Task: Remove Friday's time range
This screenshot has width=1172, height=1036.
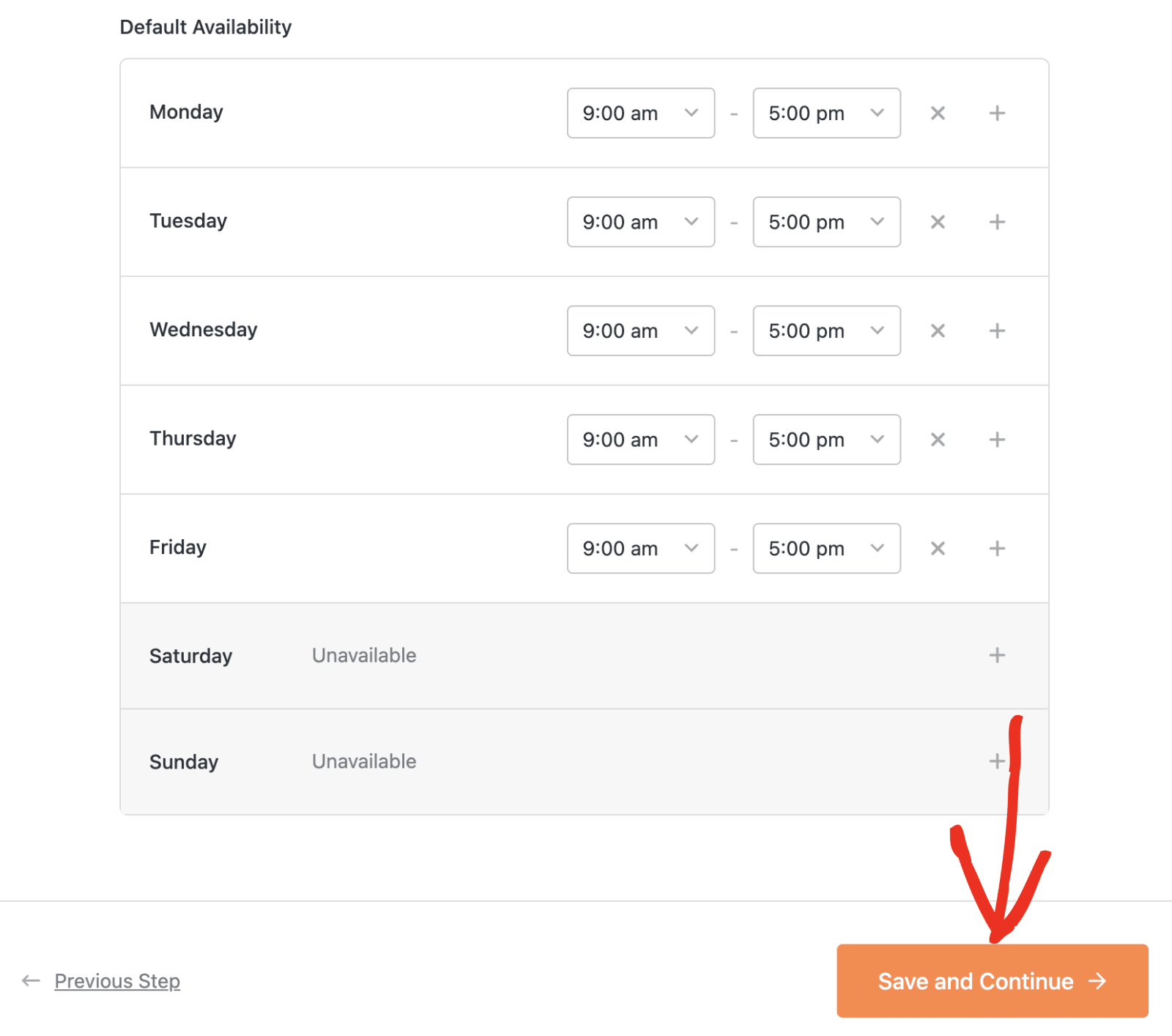Action: click(x=938, y=548)
